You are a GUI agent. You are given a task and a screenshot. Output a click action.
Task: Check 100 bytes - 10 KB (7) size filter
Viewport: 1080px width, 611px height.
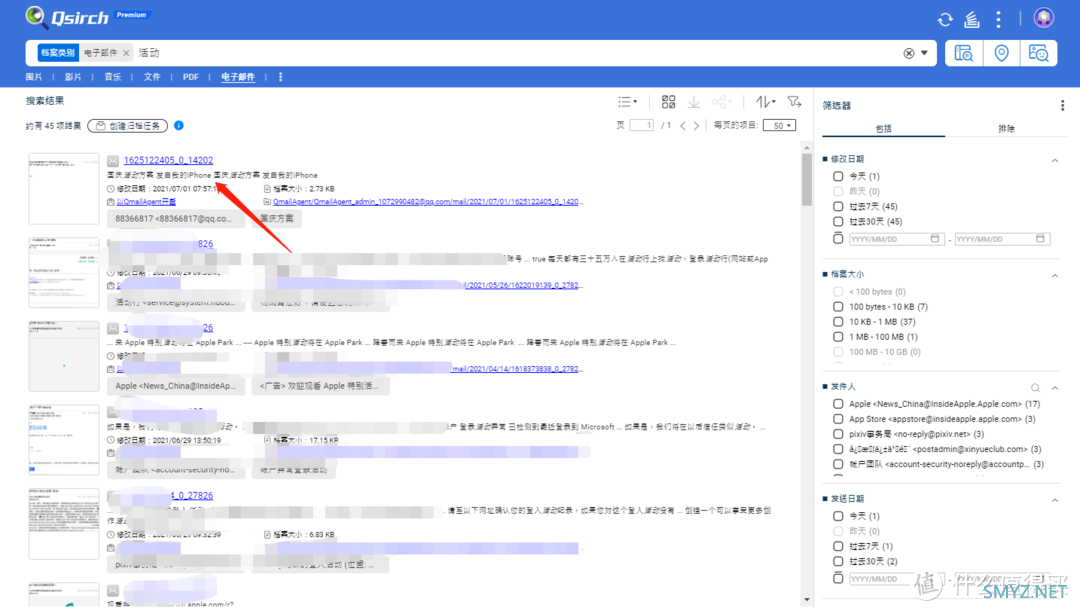pos(838,307)
